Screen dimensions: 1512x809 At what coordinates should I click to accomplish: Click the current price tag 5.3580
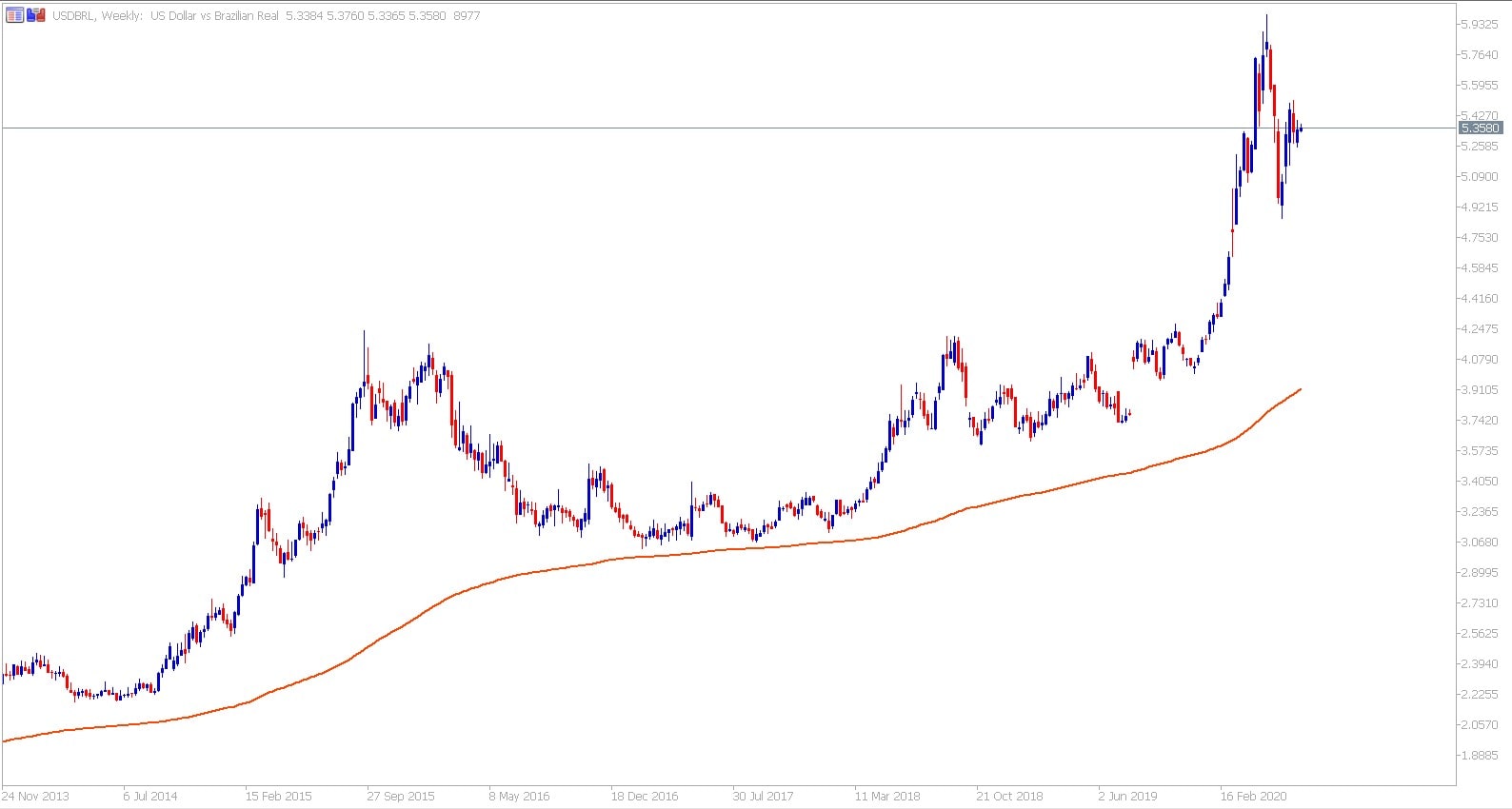click(x=1481, y=128)
